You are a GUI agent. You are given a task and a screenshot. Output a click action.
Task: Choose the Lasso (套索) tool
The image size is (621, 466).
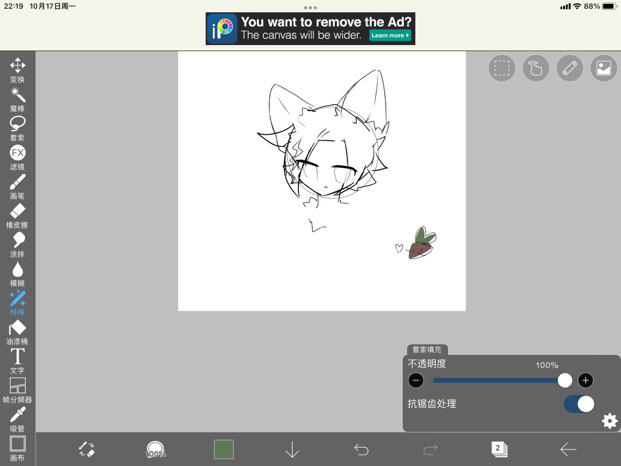(x=17, y=125)
